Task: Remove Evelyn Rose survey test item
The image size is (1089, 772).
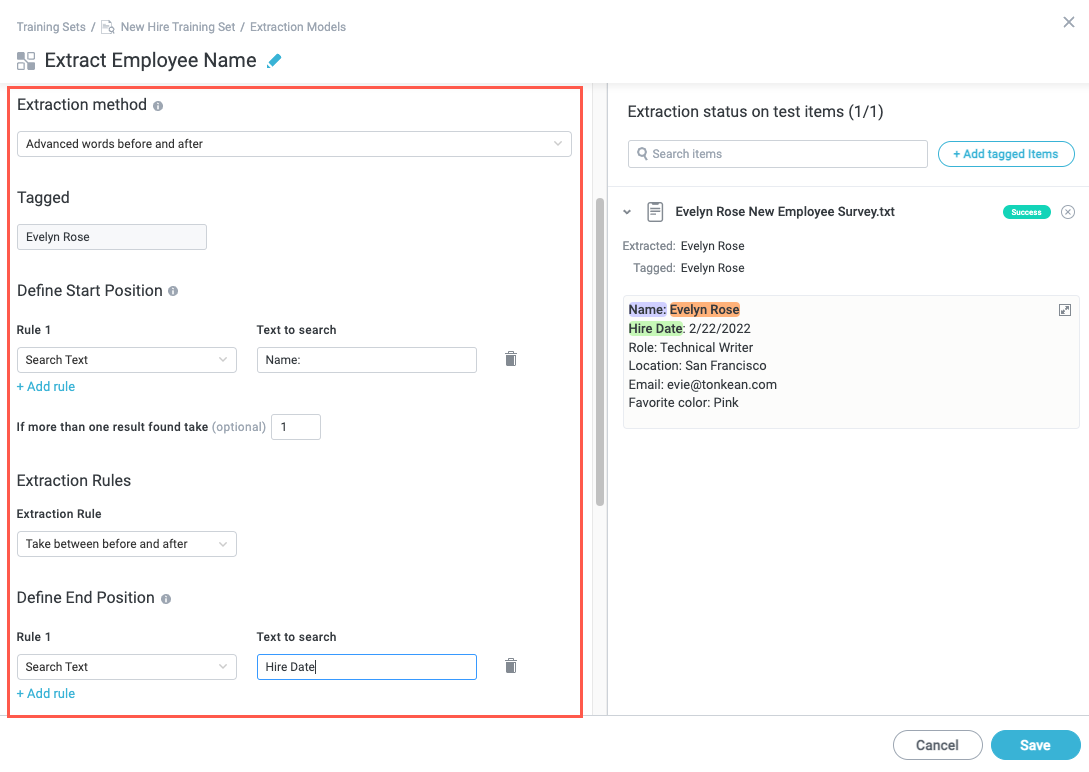Action: [1067, 212]
